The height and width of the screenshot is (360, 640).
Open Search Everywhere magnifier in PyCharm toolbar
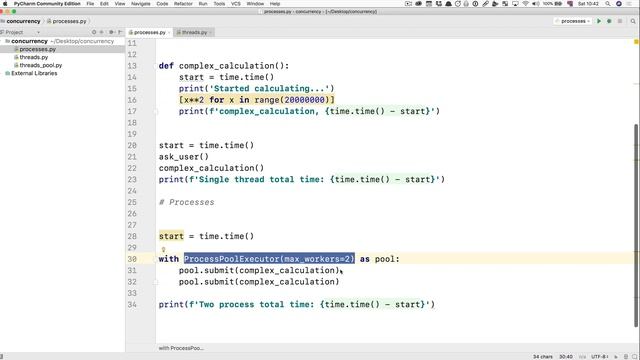click(x=633, y=21)
